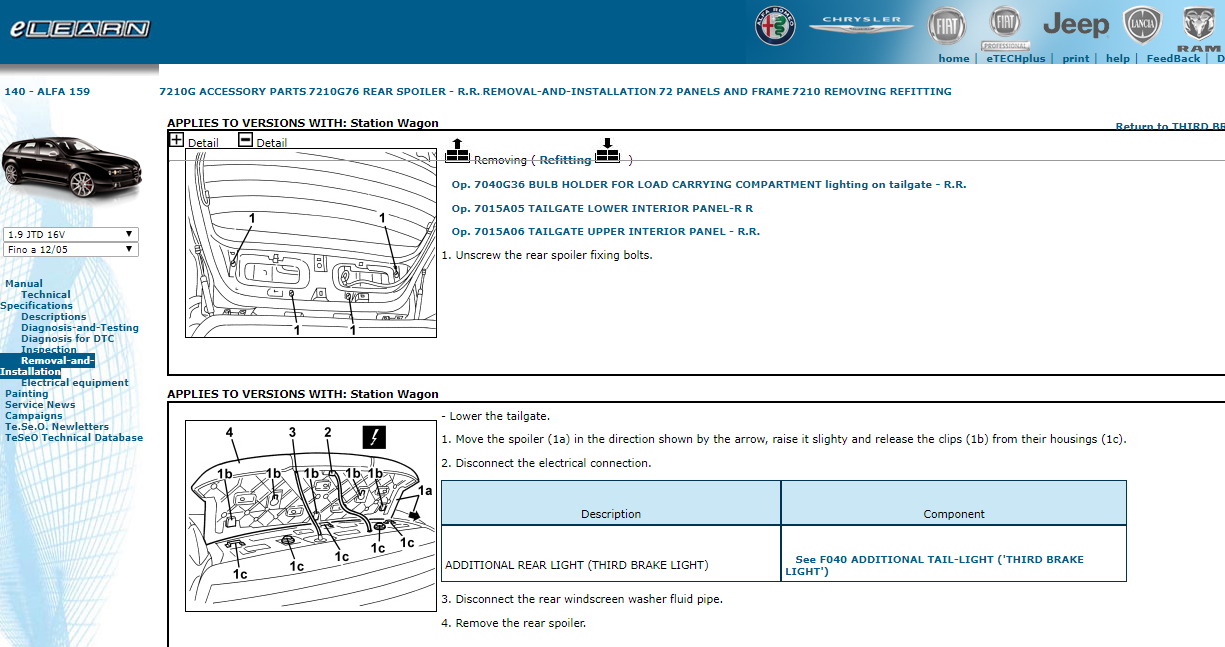This screenshot has height=647, width=1225.
Task: Select the Fiat brand logo
Action: click(x=946, y=25)
